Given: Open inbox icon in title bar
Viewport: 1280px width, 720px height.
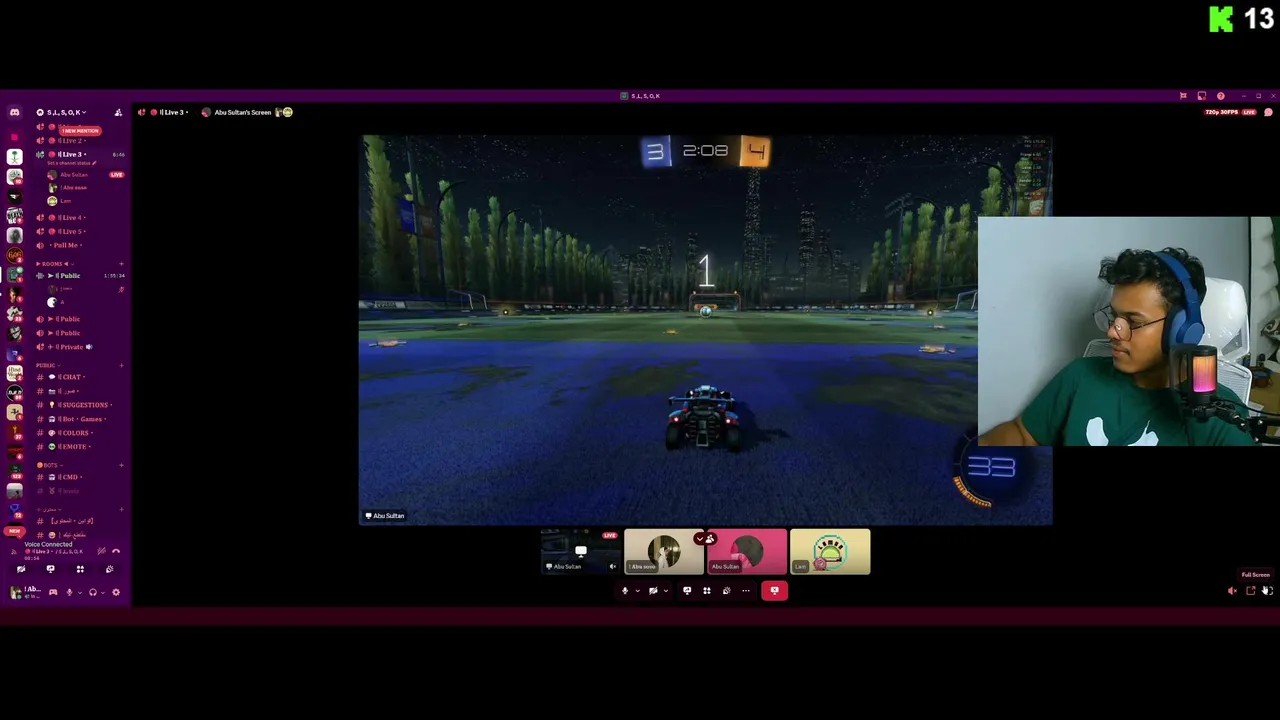Looking at the screenshot, I should (x=1202, y=96).
